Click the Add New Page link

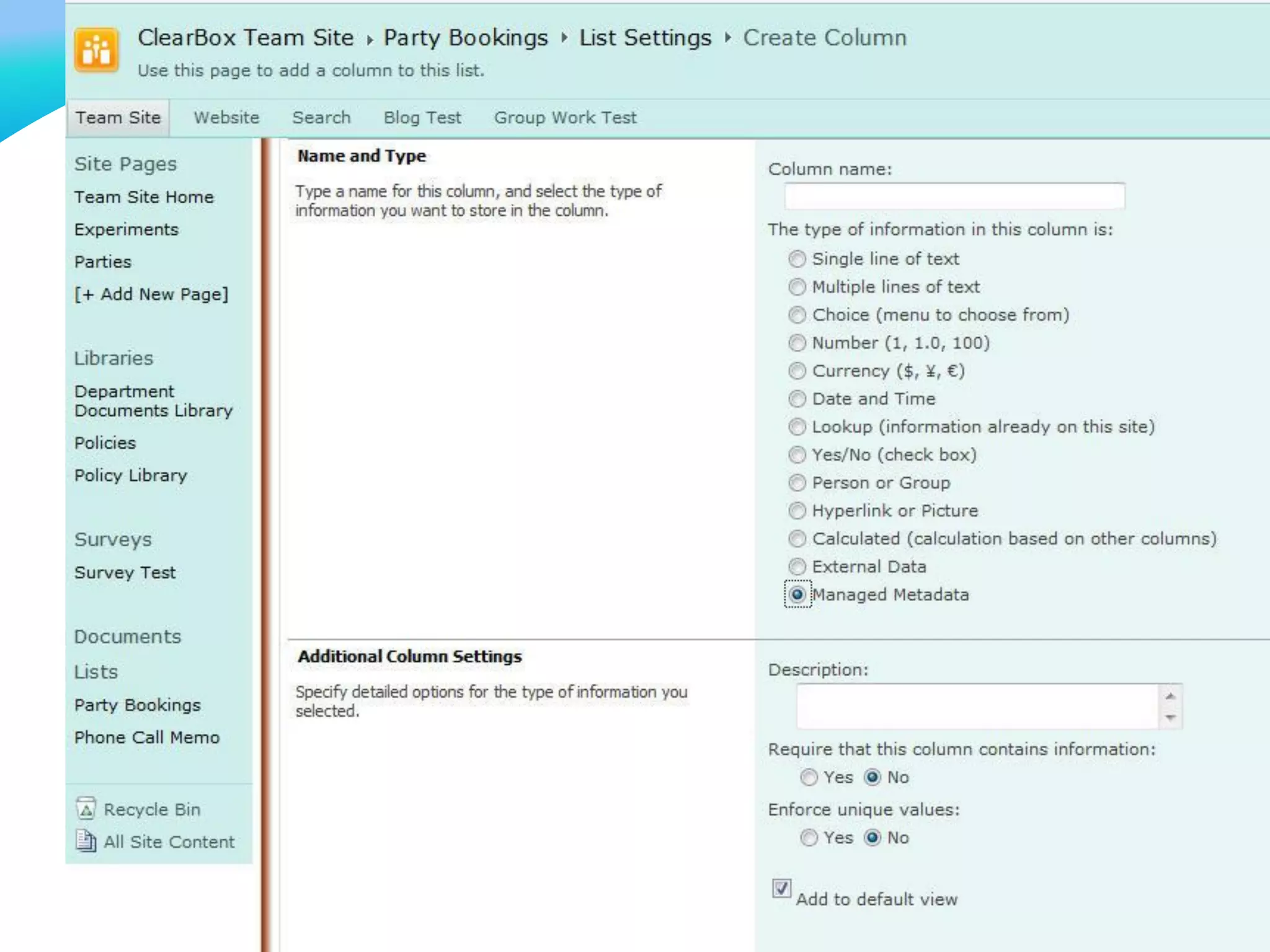[x=151, y=294]
